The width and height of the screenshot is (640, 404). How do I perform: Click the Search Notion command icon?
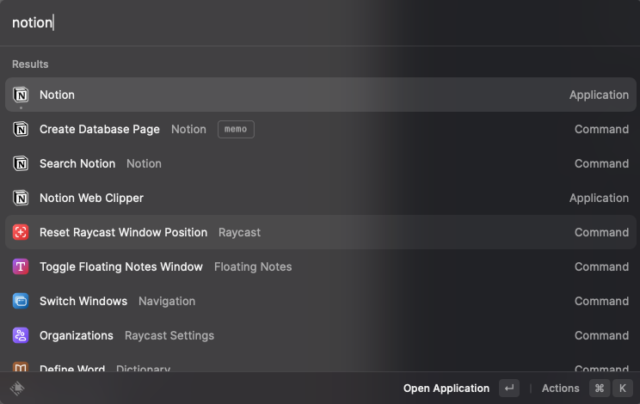click(21, 164)
